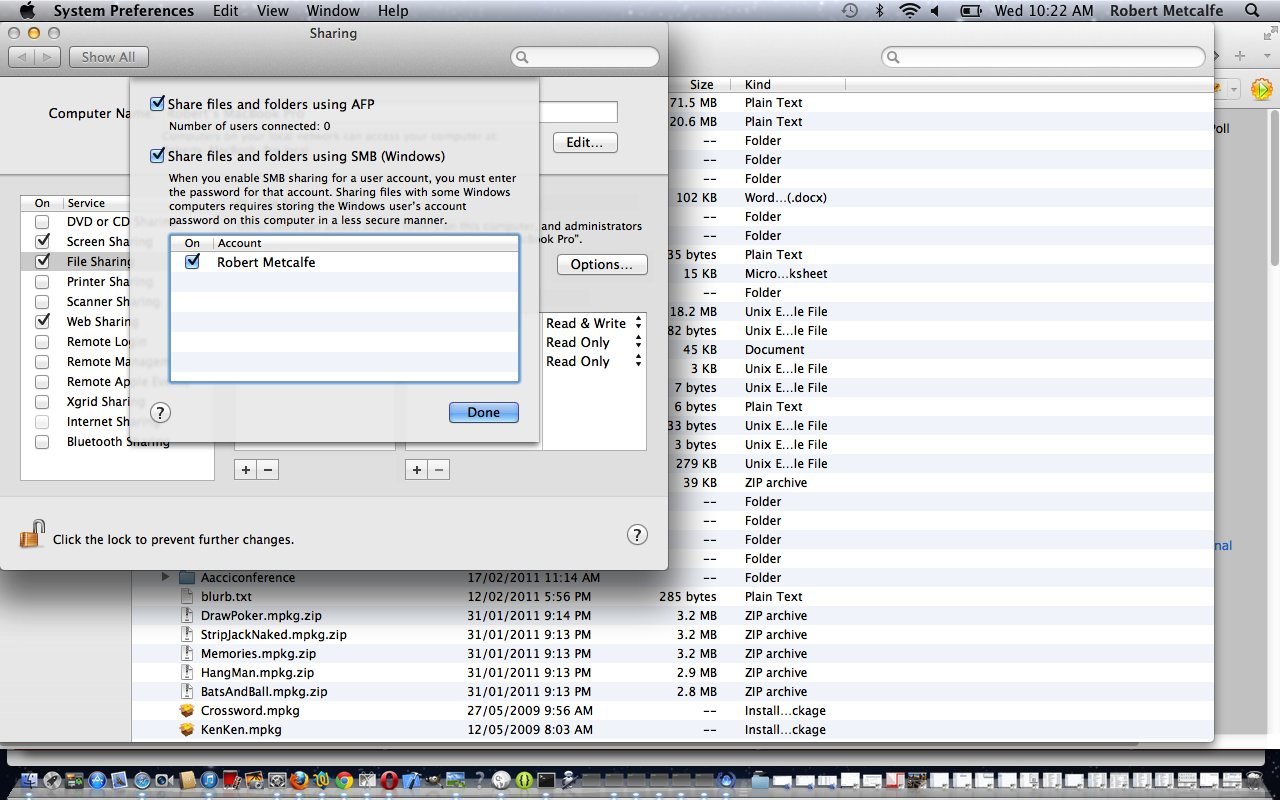Open help for the SMB options sheet
This screenshot has height=800, width=1280.
160,412
